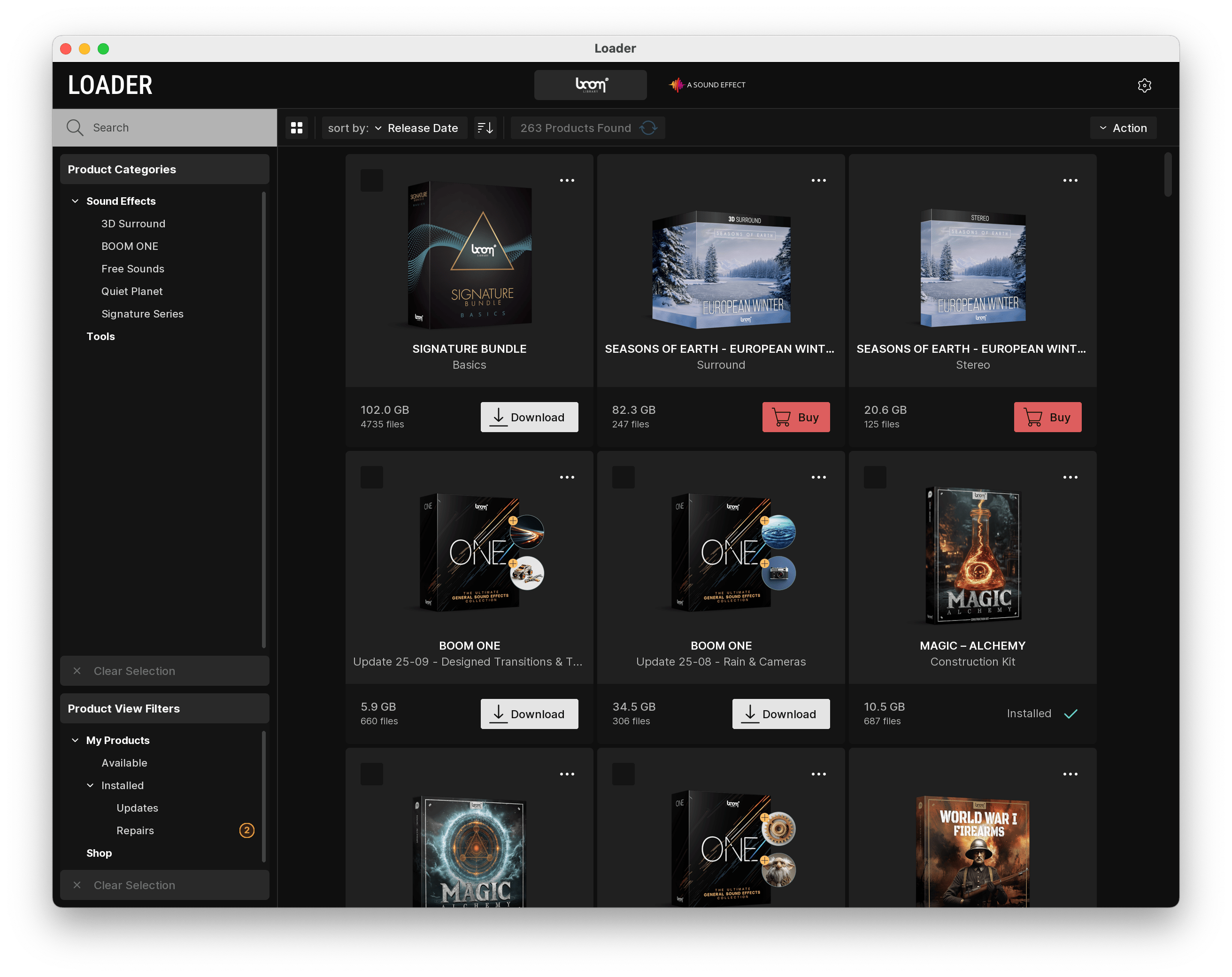This screenshot has width=1232, height=977.
Task: Click the LOADER logo
Action: point(110,85)
